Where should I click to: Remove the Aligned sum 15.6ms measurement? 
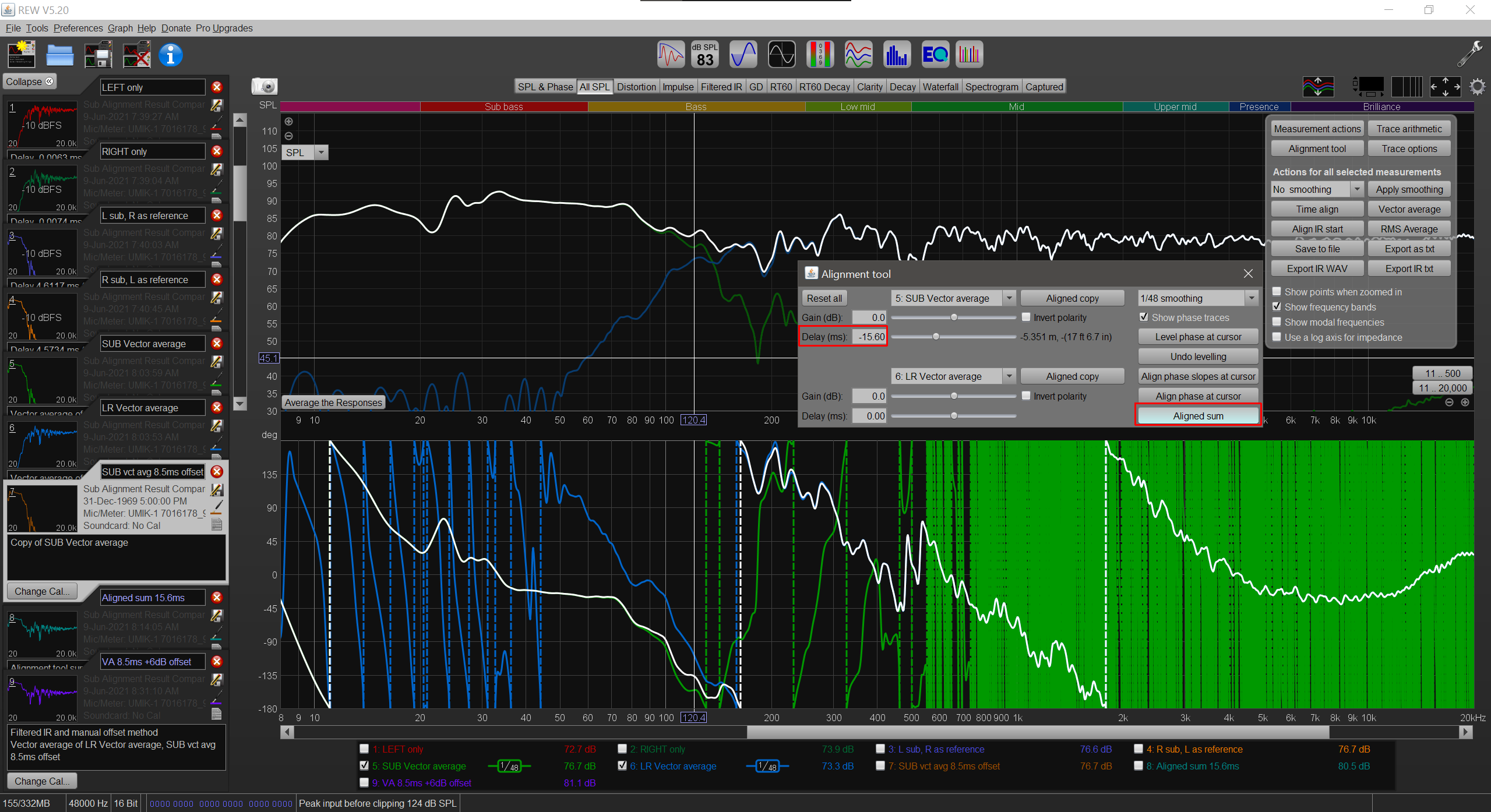(x=217, y=597)
